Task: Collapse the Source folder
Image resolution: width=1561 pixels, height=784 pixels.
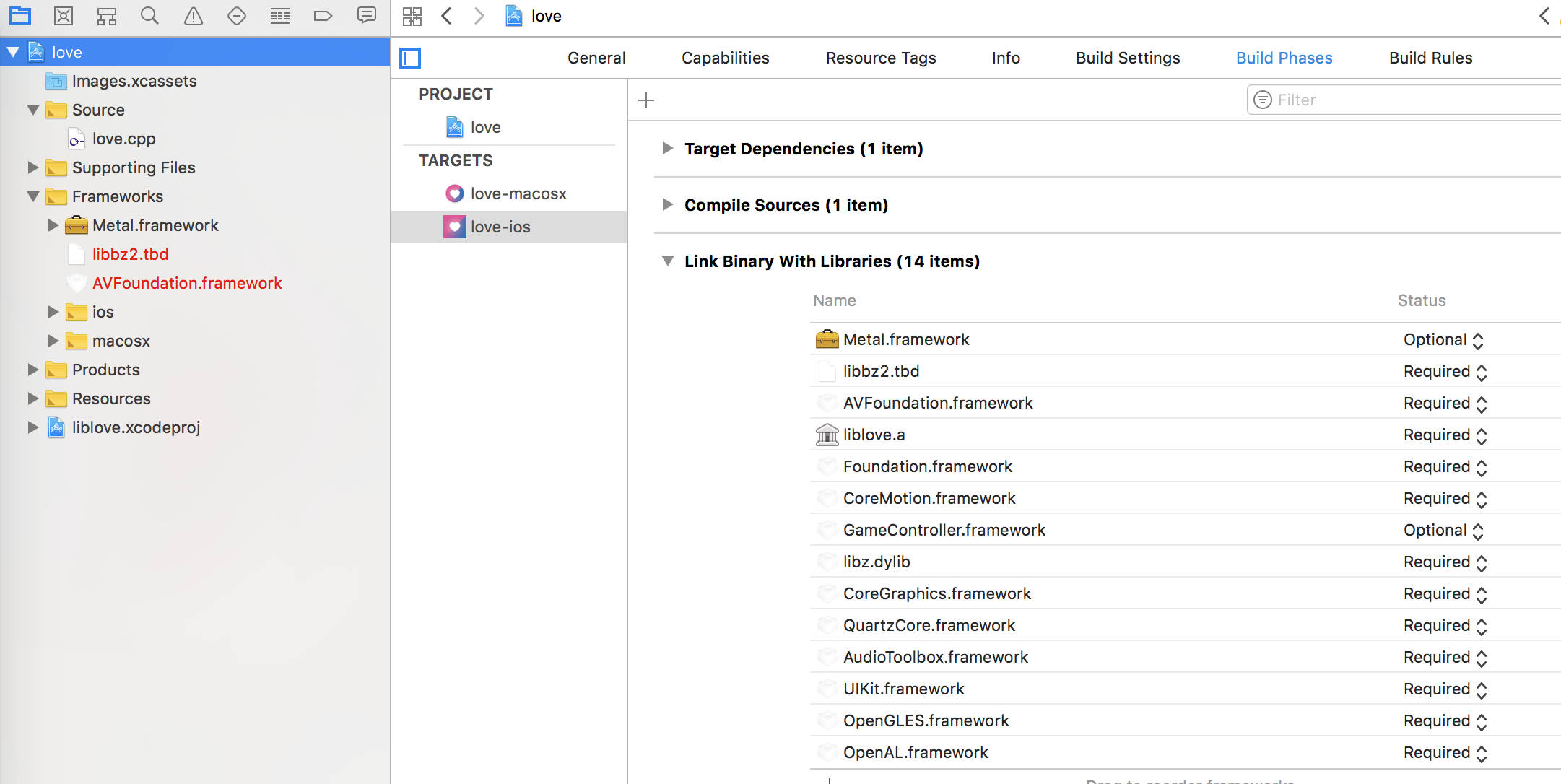Action: (x=33, y=110)
